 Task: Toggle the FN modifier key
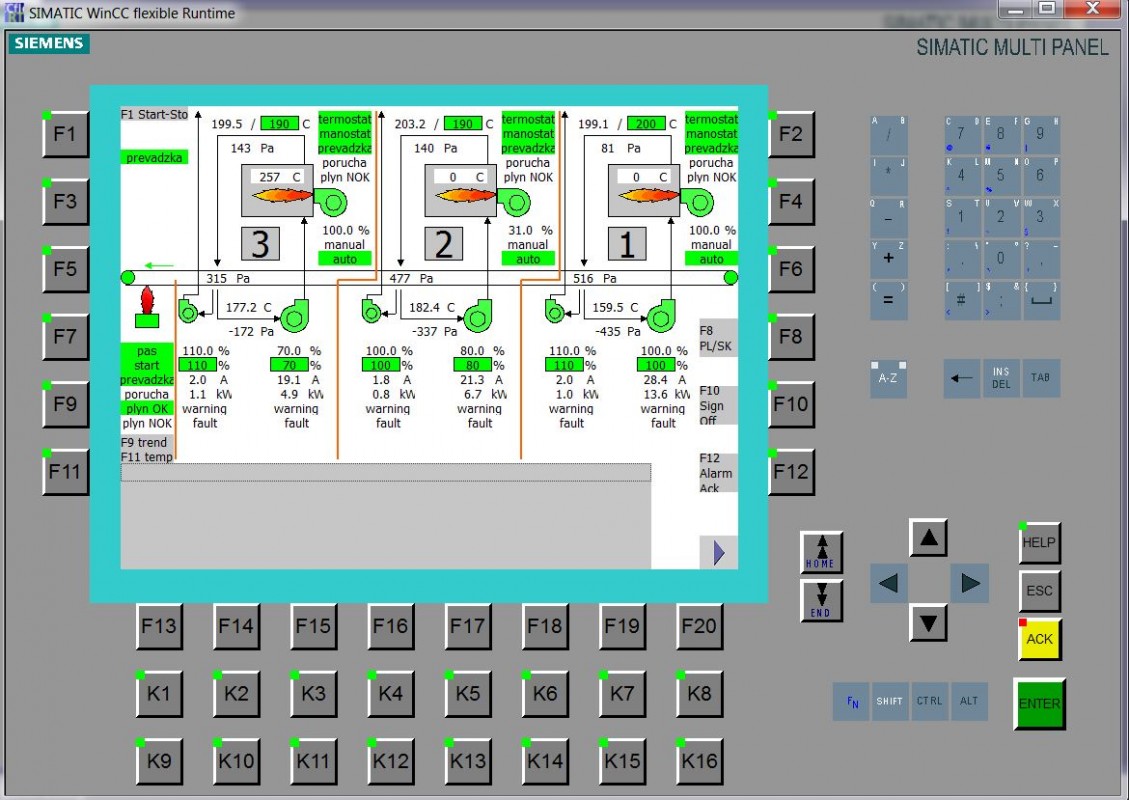pyautogui.click(x=852, y=701)
